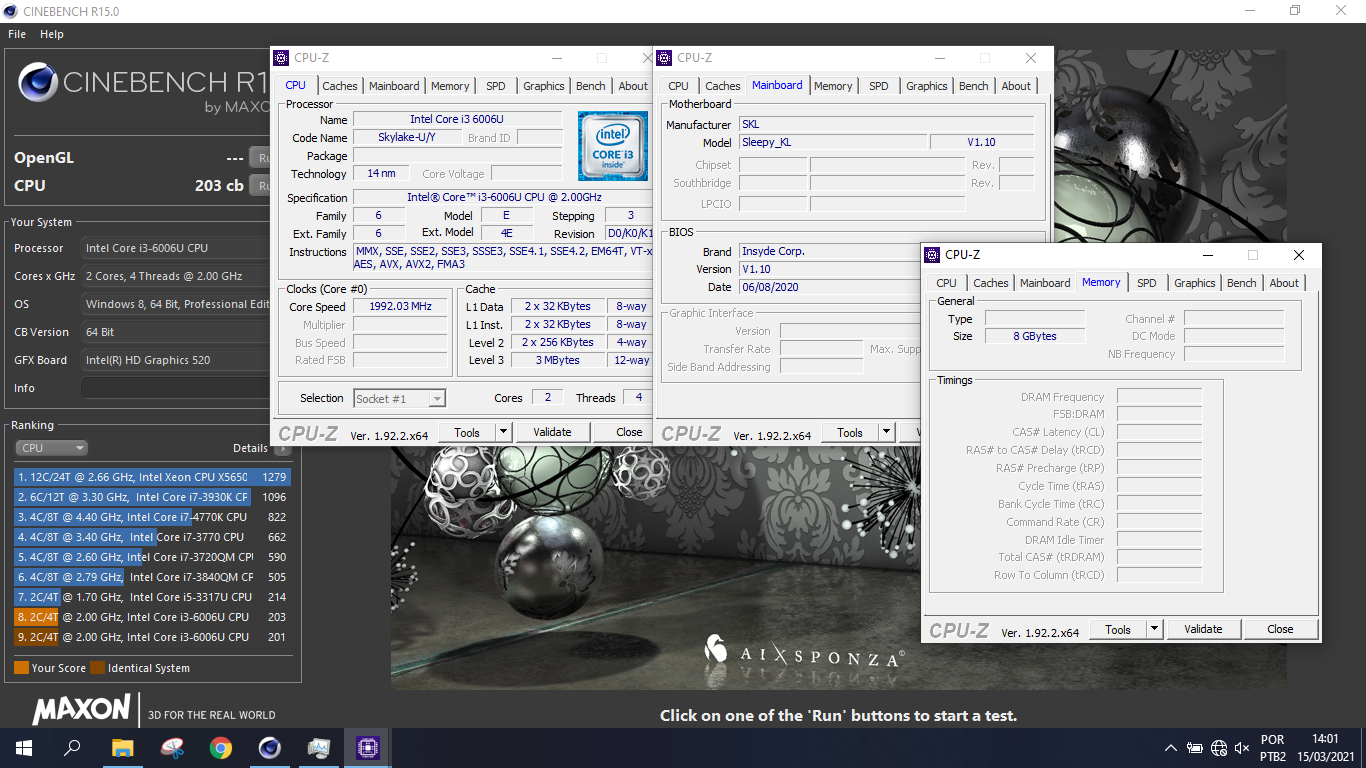The image size is (1366, 768).
Task: Select Graphics tab in Memory CPU-Z window
Action: (x=1195, y=283)
